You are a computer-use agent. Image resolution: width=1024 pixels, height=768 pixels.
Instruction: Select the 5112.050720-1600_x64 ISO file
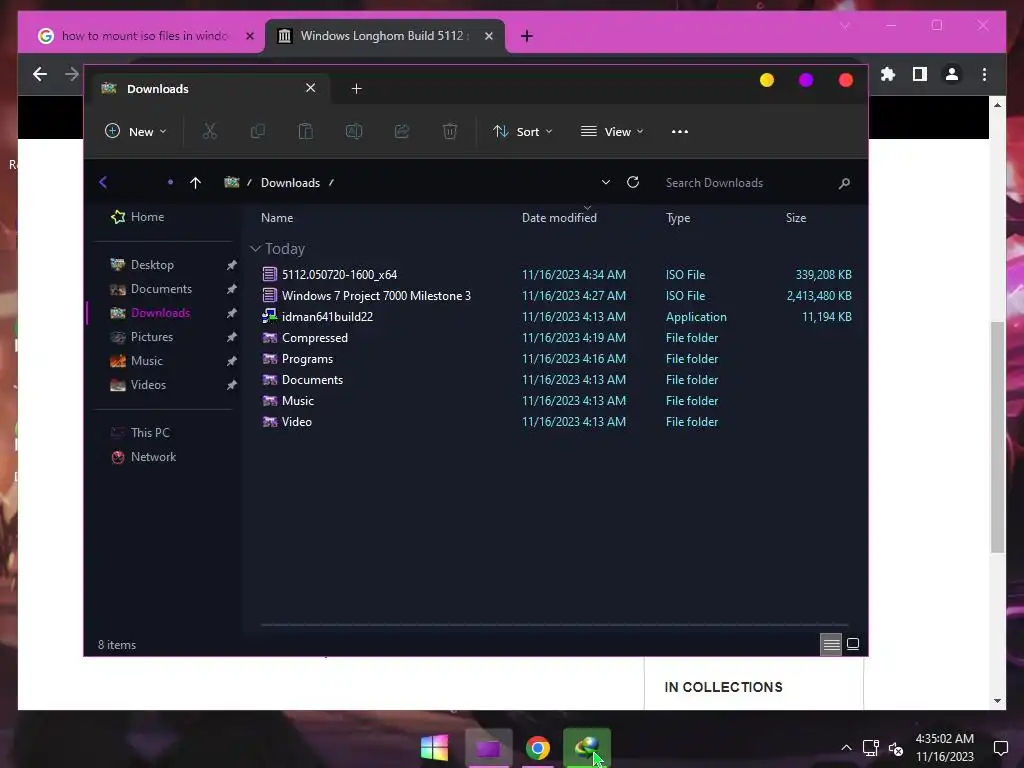(x=557, y=274)
